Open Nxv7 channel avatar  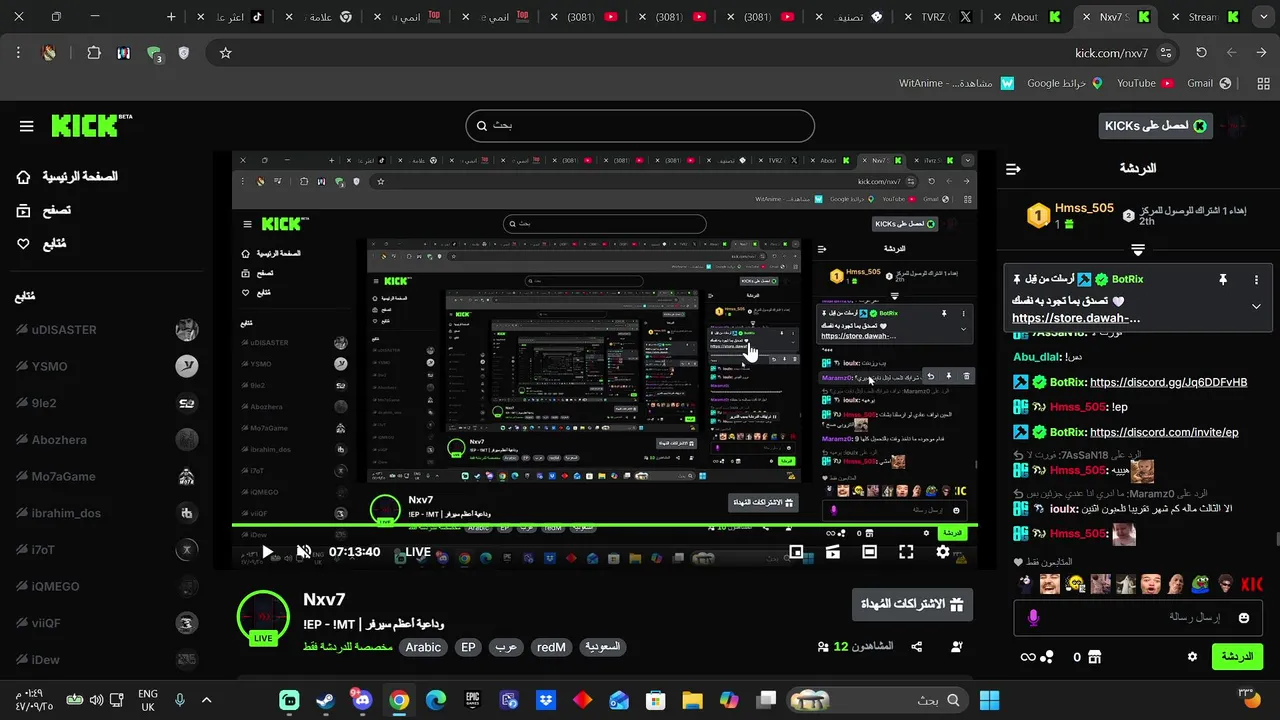pos(263,617)
